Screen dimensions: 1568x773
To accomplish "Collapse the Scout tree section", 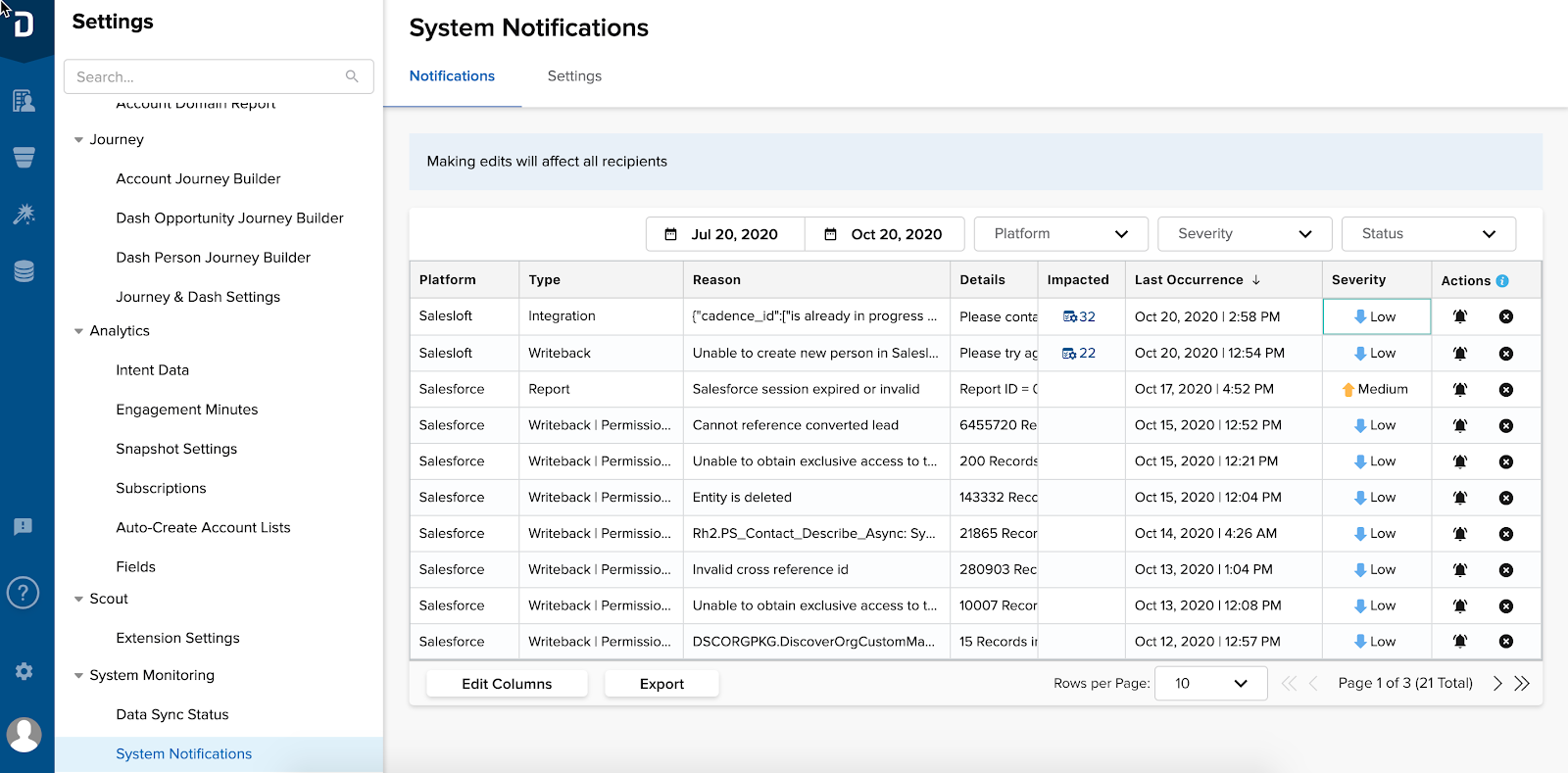I will click(78, 599).
